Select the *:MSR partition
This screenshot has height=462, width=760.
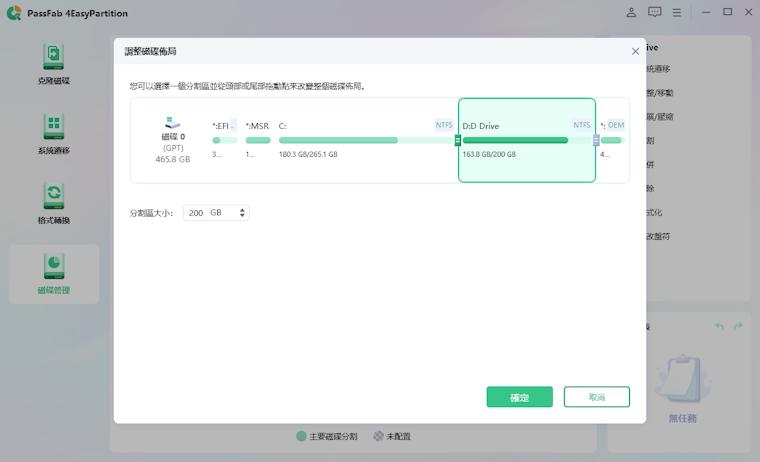coord(257,140)
